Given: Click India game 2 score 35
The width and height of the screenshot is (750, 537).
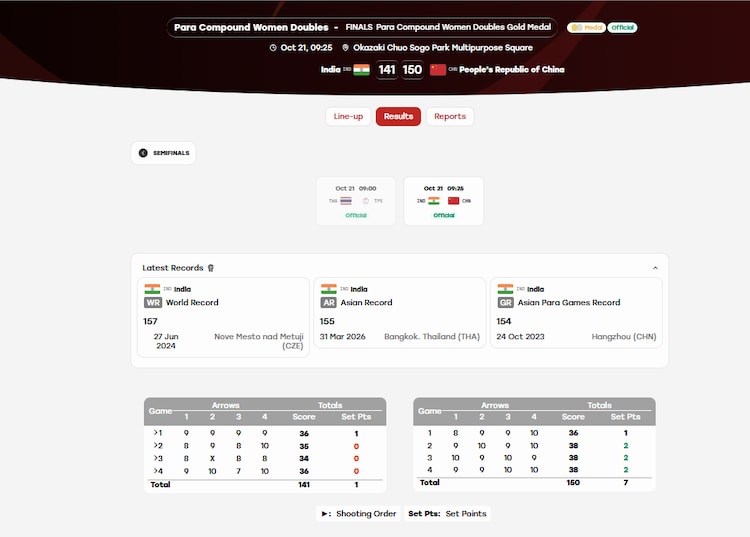Looking at the screenshot, I should 304,446.
